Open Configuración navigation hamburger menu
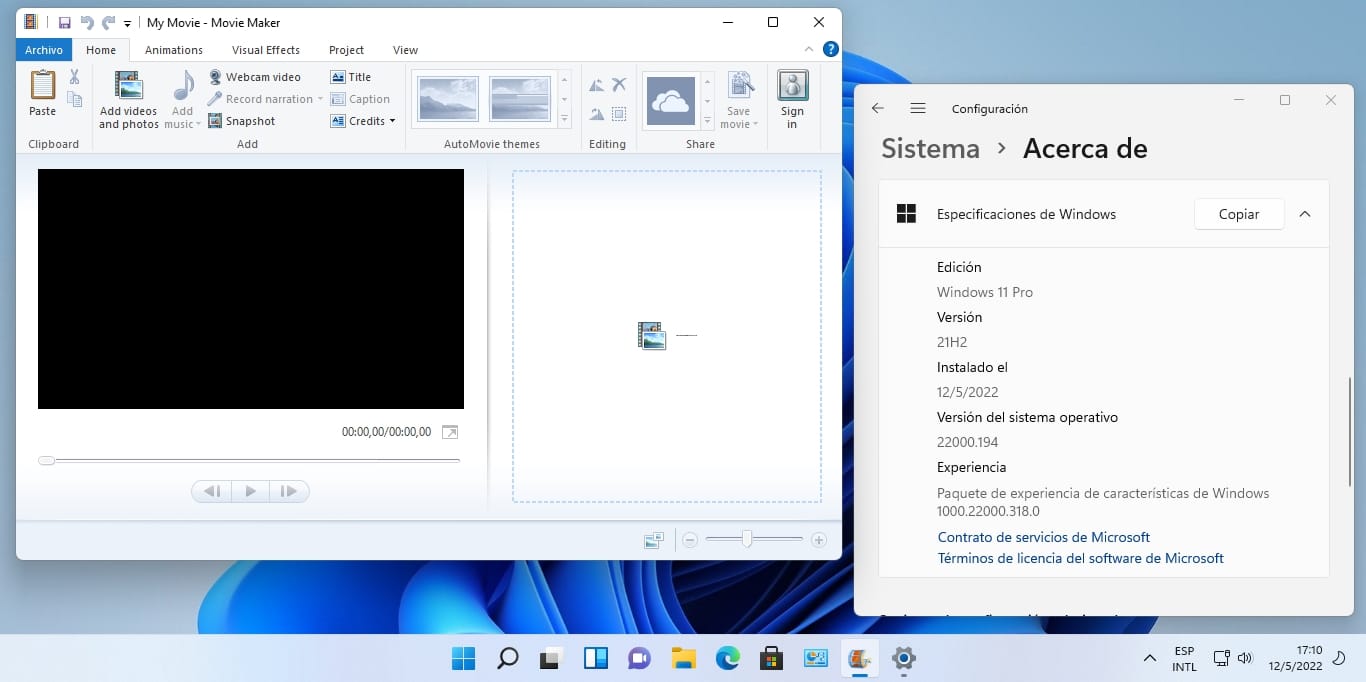 coord(917,109)
